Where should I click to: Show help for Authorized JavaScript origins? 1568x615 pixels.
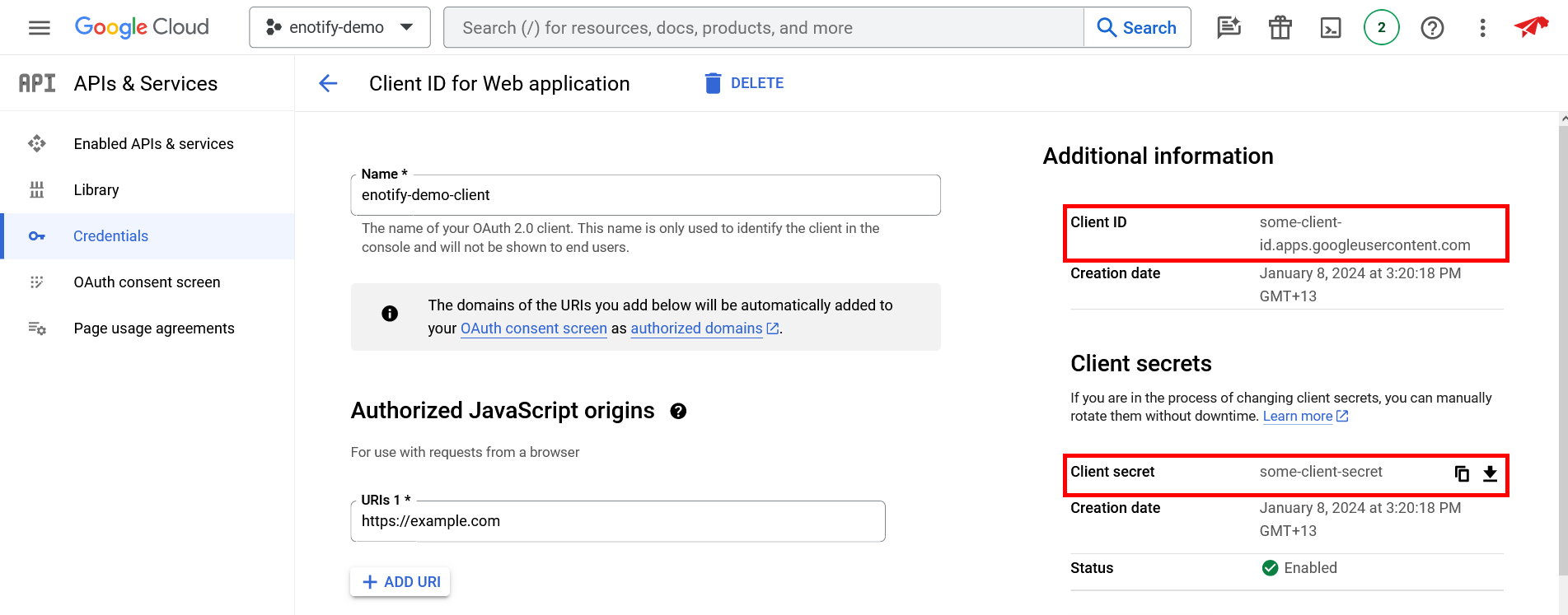coord(678,411)
